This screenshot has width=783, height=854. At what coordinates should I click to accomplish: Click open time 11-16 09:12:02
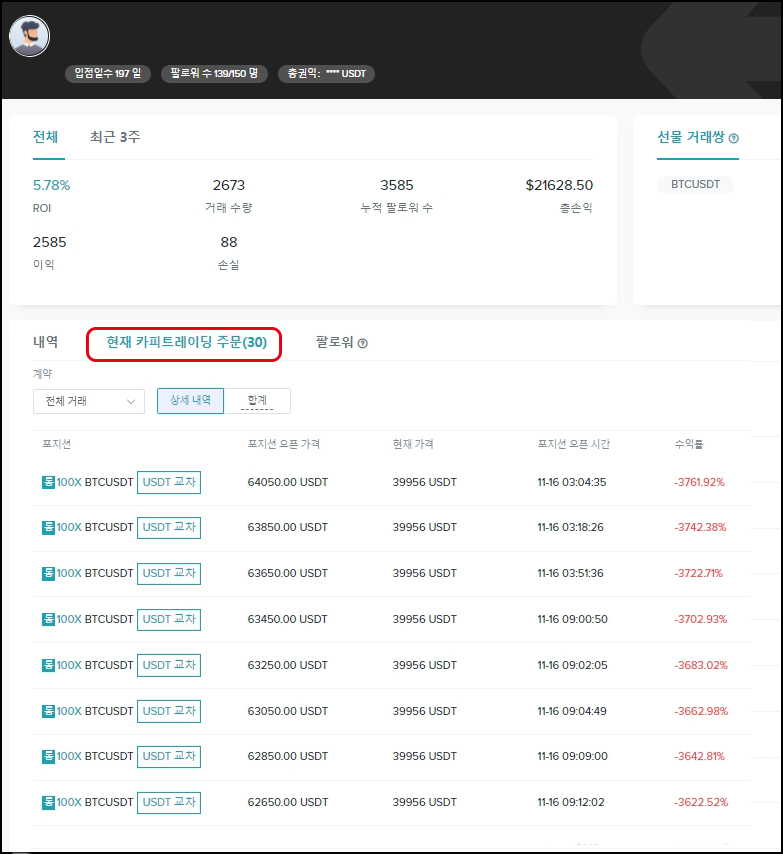coord(571,802)
